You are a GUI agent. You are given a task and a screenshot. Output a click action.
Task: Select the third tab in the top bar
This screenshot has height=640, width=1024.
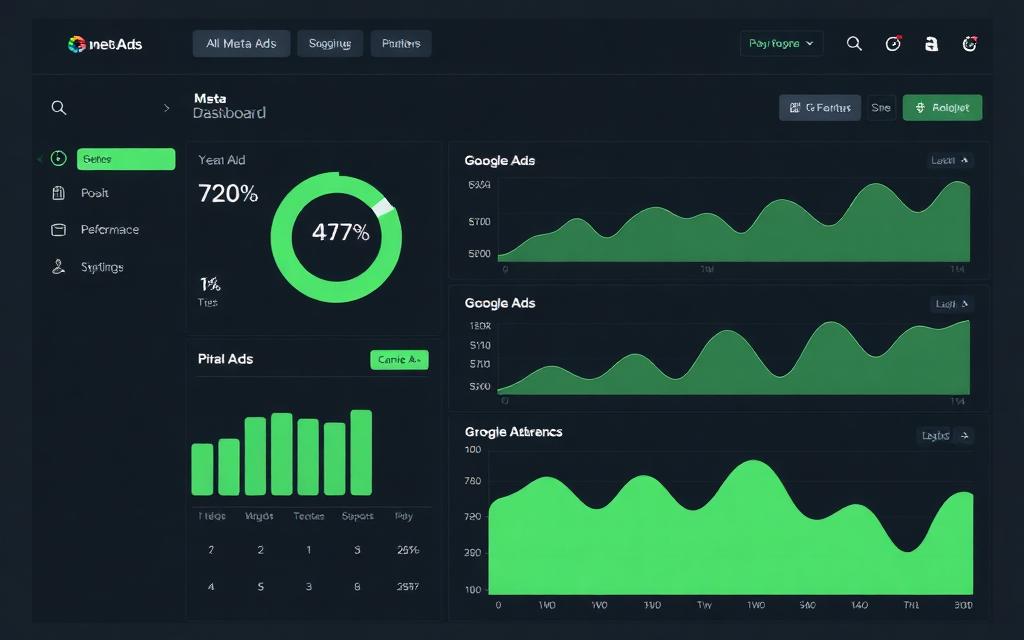point(401,44)
